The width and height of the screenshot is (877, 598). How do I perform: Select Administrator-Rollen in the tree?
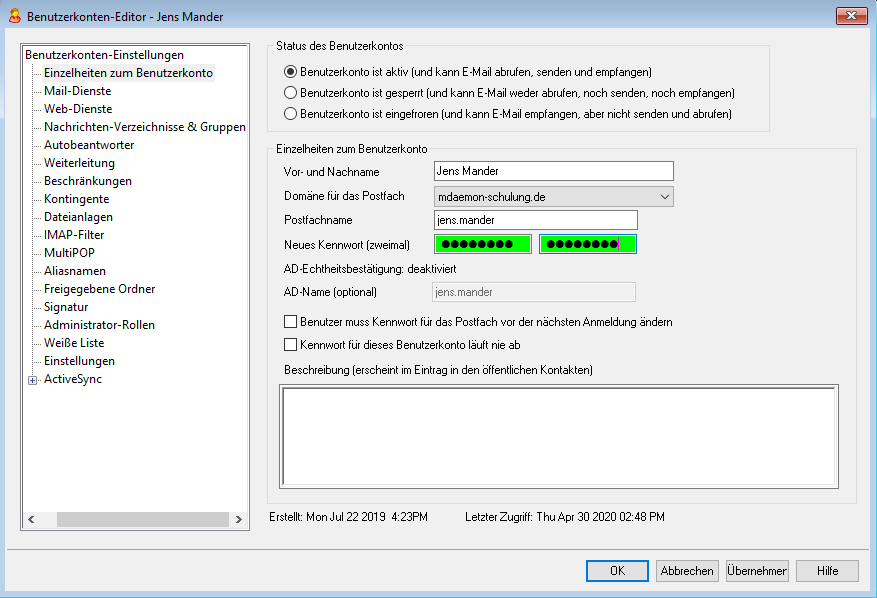(99, 325)
